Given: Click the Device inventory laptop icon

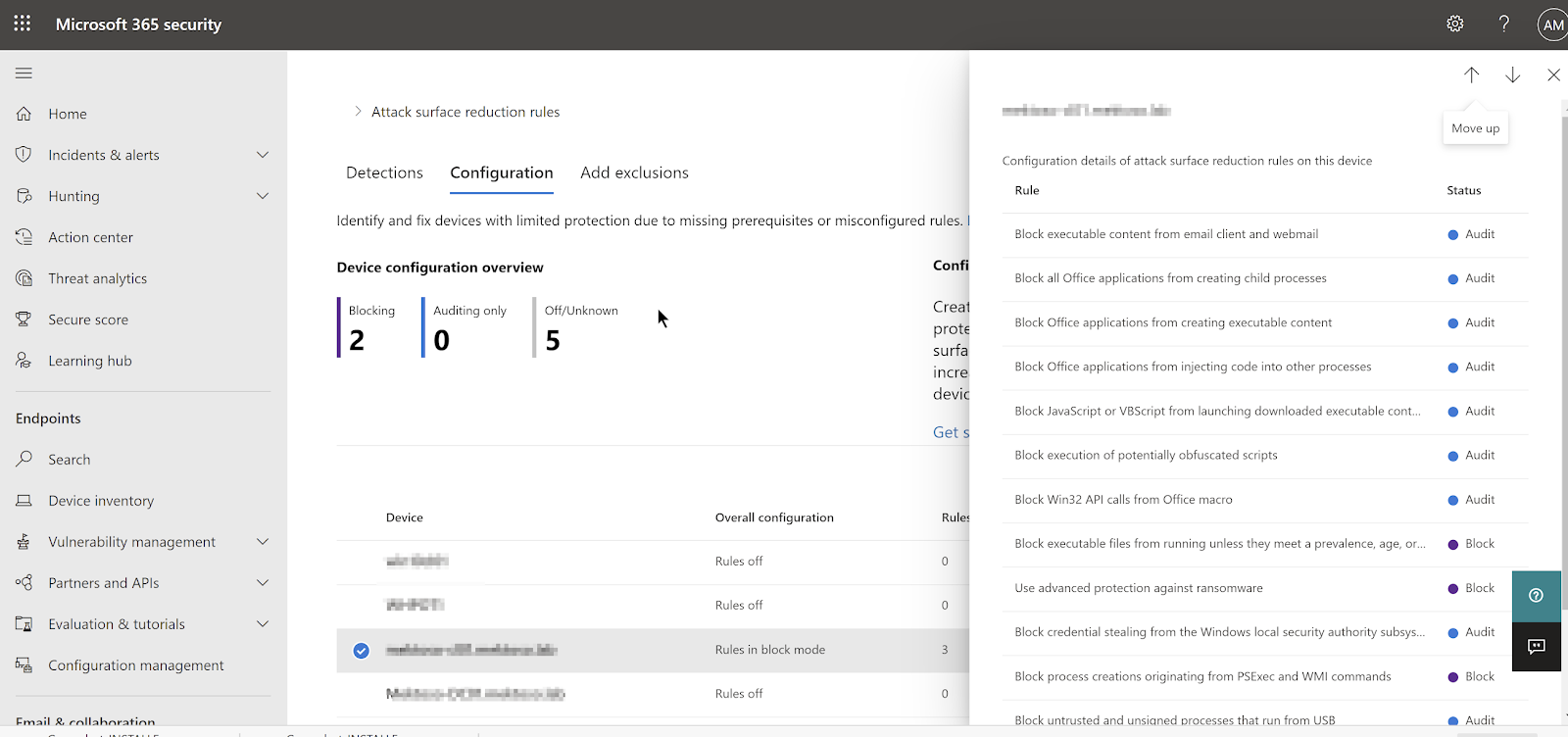Looking at the screenshot, I should click(24, 501).
